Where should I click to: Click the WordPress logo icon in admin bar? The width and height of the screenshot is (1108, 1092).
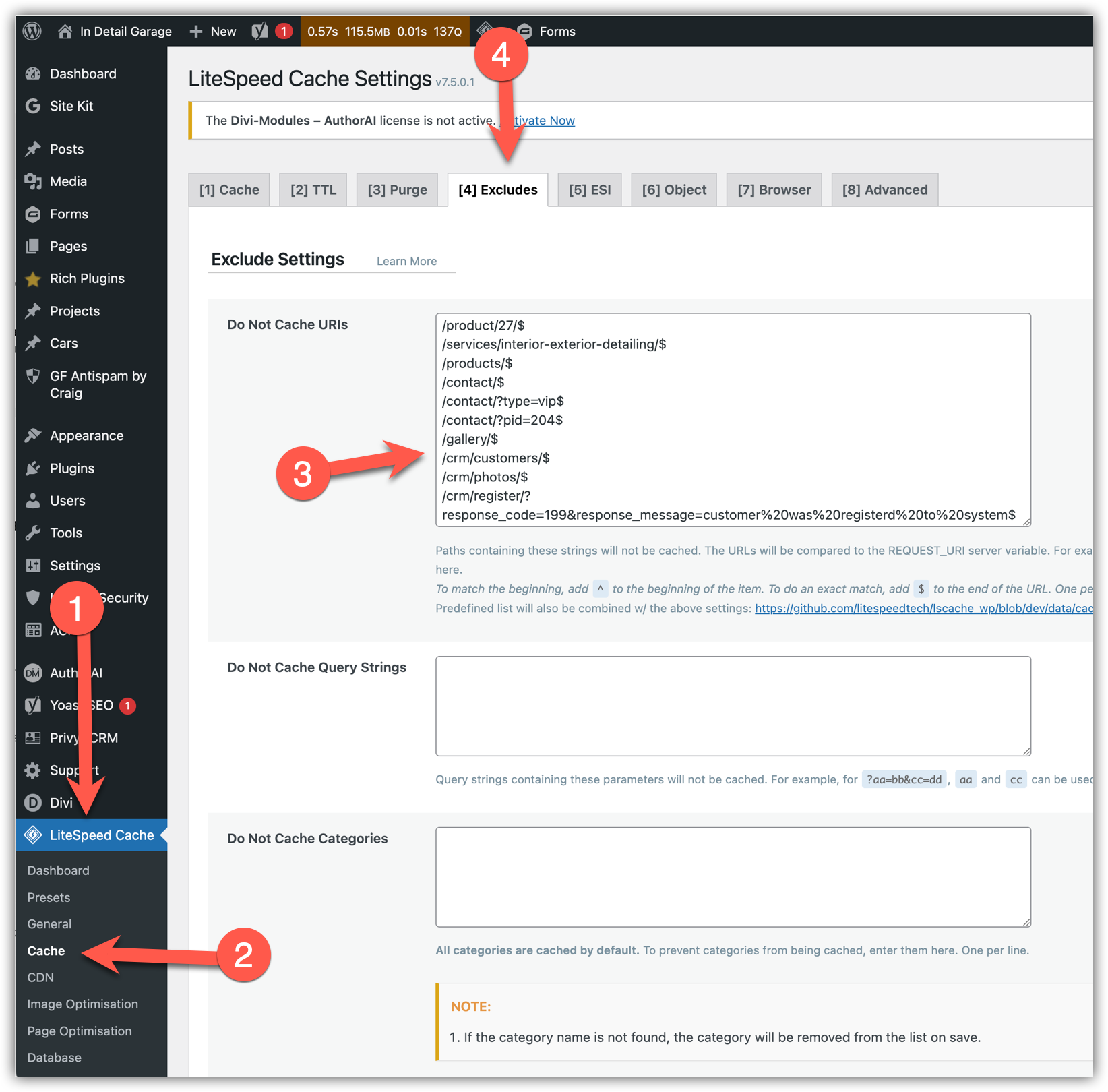(32, 31)
